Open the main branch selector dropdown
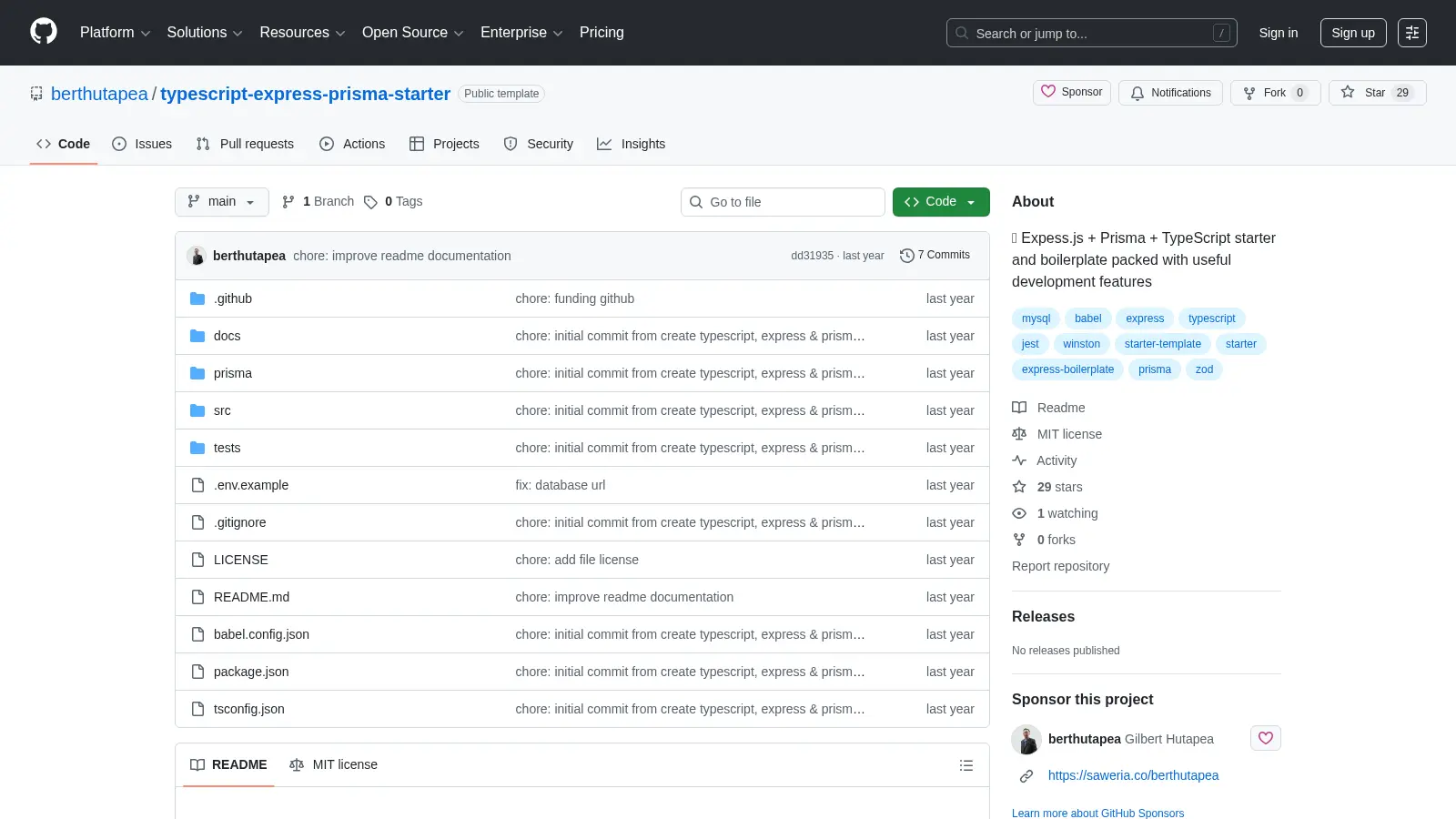 [222, 202]
